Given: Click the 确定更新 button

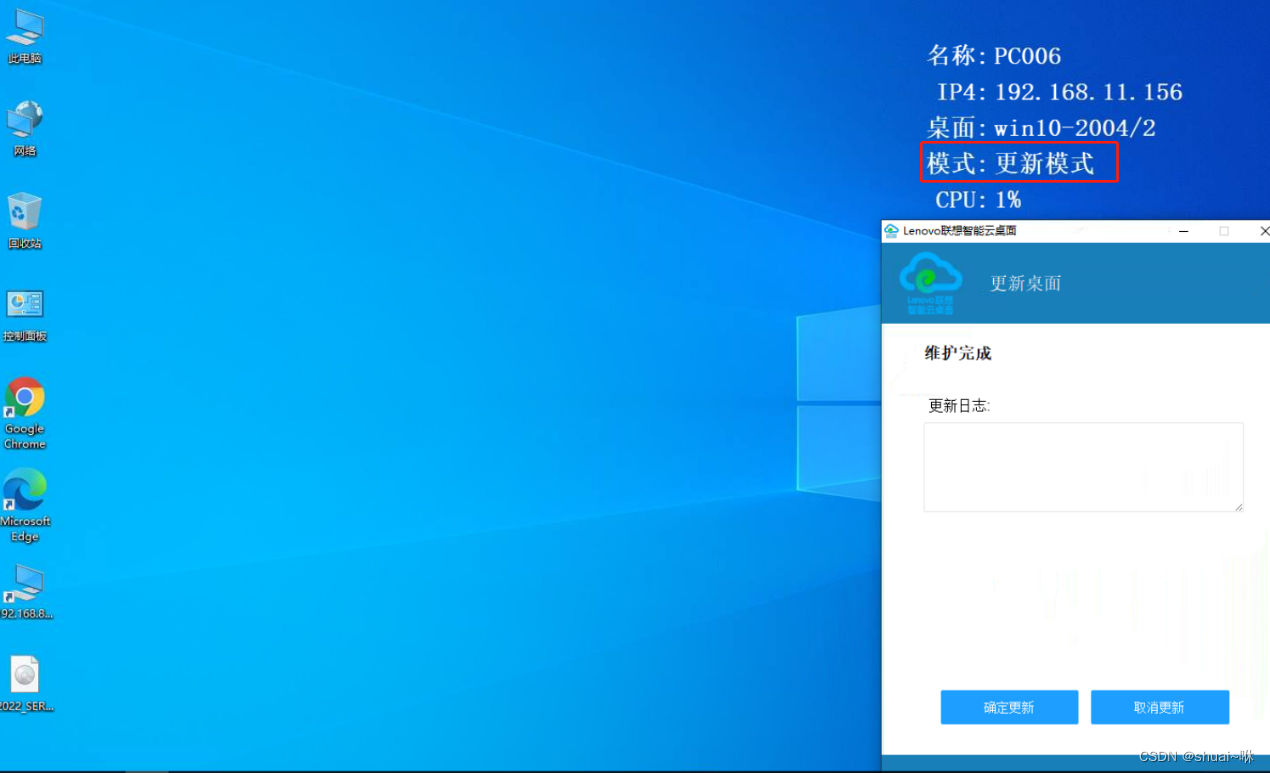Looking at the screenshot, I should point(1009,707).
